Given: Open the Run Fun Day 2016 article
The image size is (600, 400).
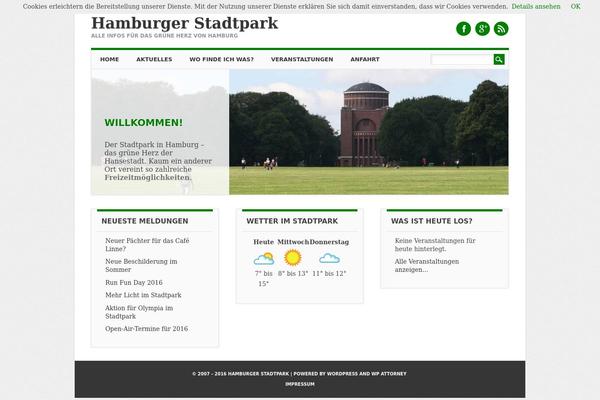Looking at the screenshot, I should pyautogui.click(x=134, y=282).
